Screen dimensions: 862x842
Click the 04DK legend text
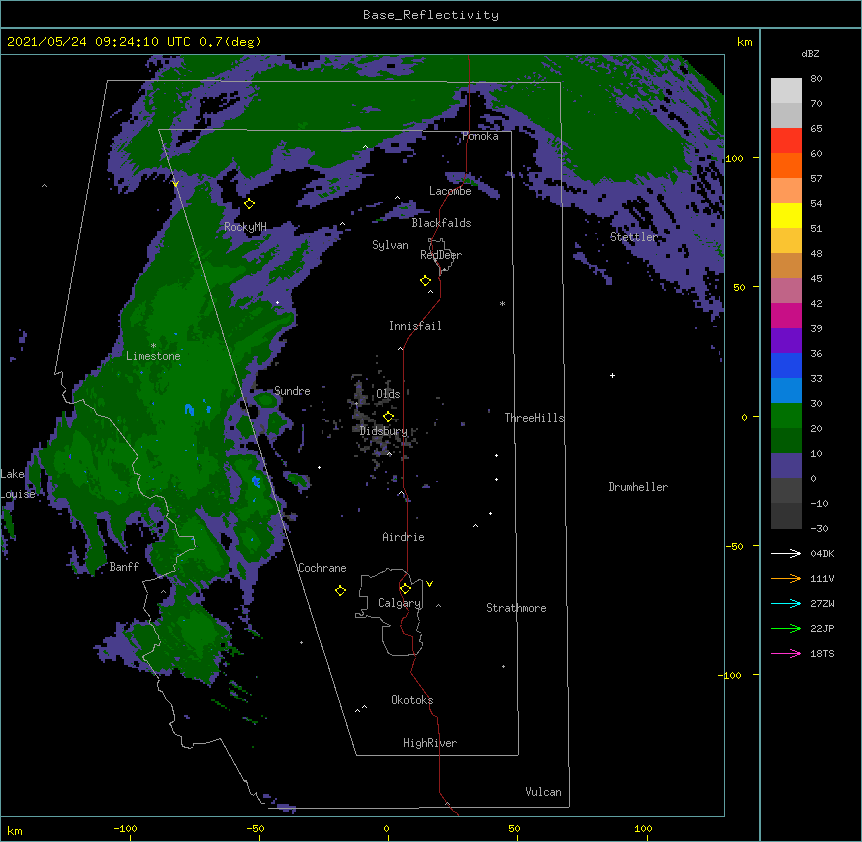[822, 553]
